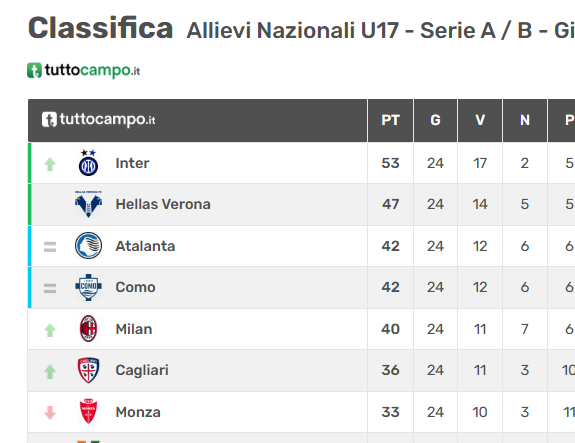Select the N column header

(525, 120)
